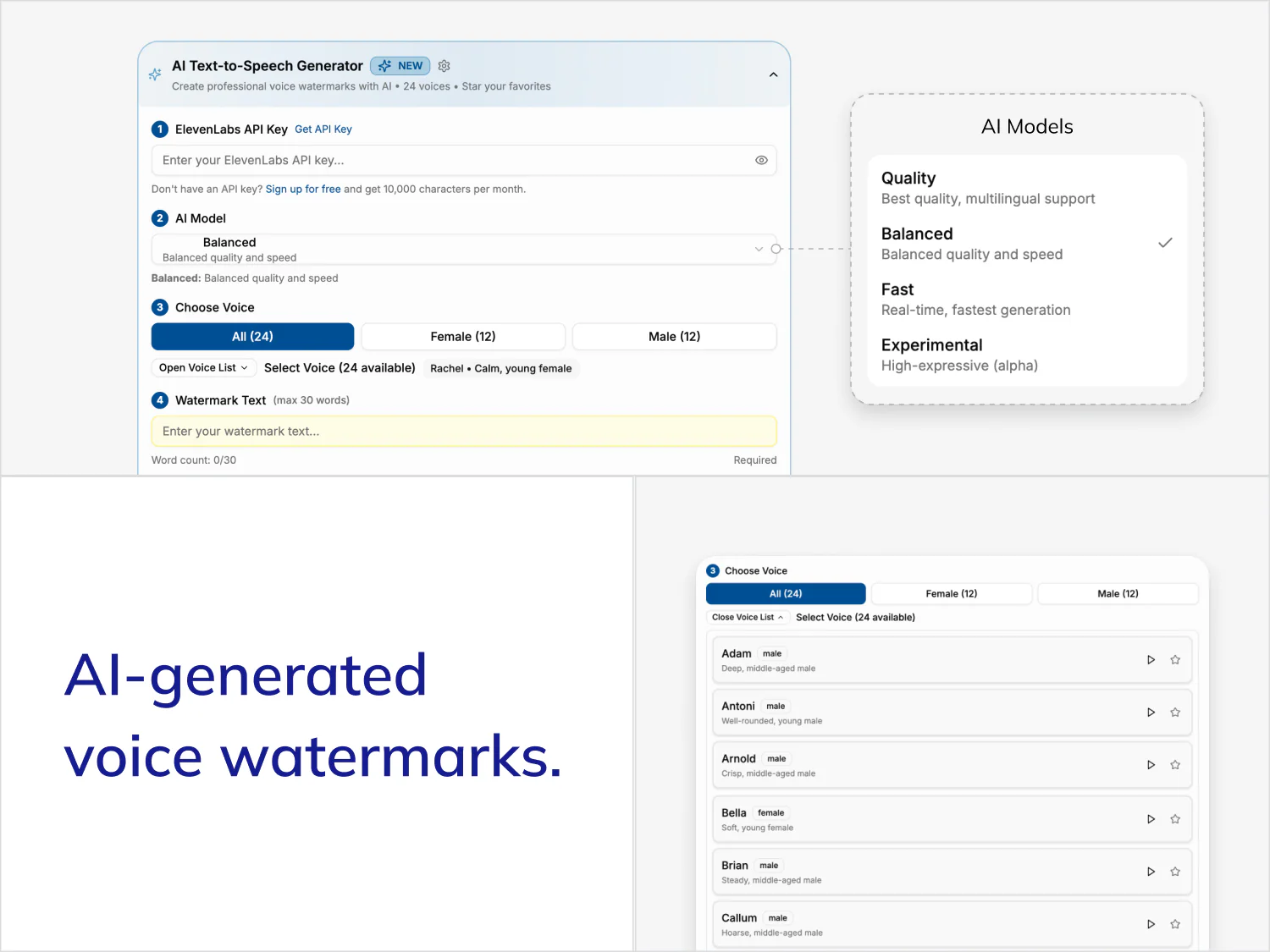Play Callum voice preview
1270x952 pixels.
tap(1151, 924)
